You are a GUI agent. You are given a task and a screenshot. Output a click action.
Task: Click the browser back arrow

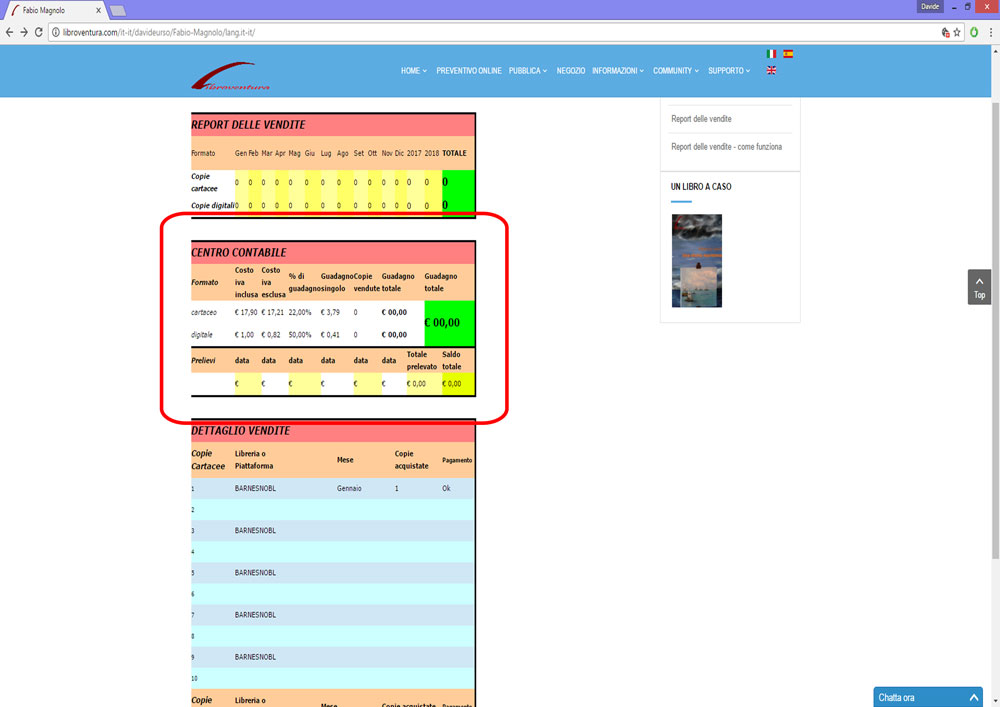pyautogui.click(x=9, y=32)
